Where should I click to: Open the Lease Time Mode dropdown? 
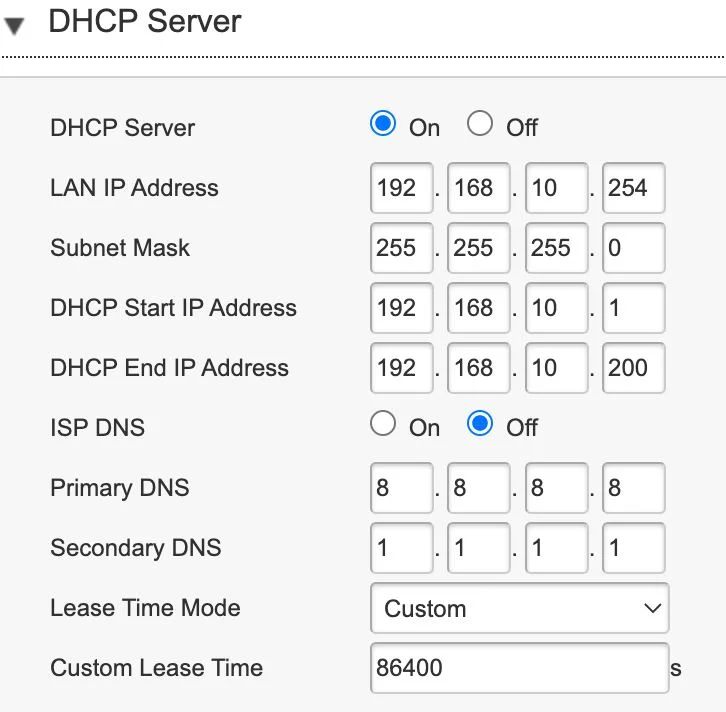519,608
